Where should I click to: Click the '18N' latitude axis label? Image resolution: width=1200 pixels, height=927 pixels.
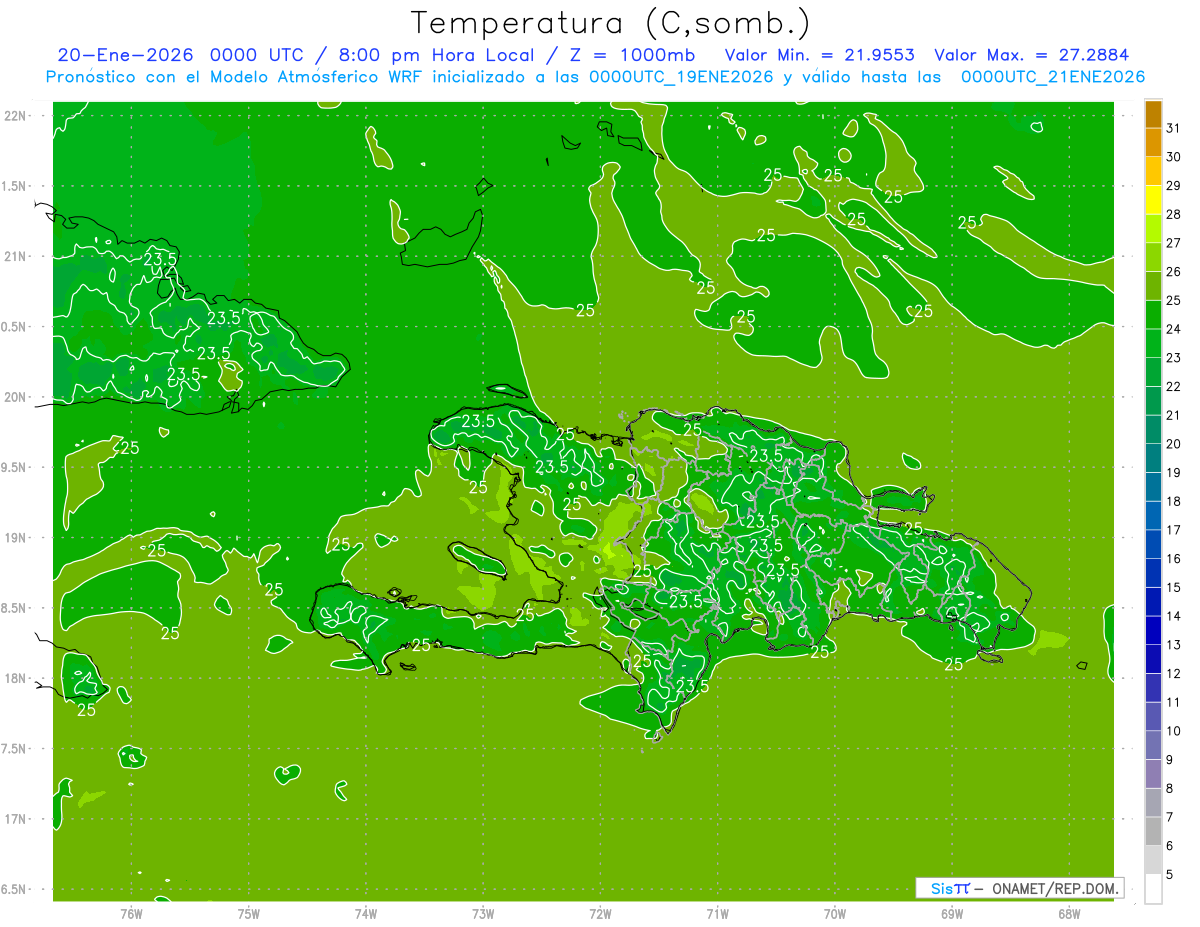(14, 678)
